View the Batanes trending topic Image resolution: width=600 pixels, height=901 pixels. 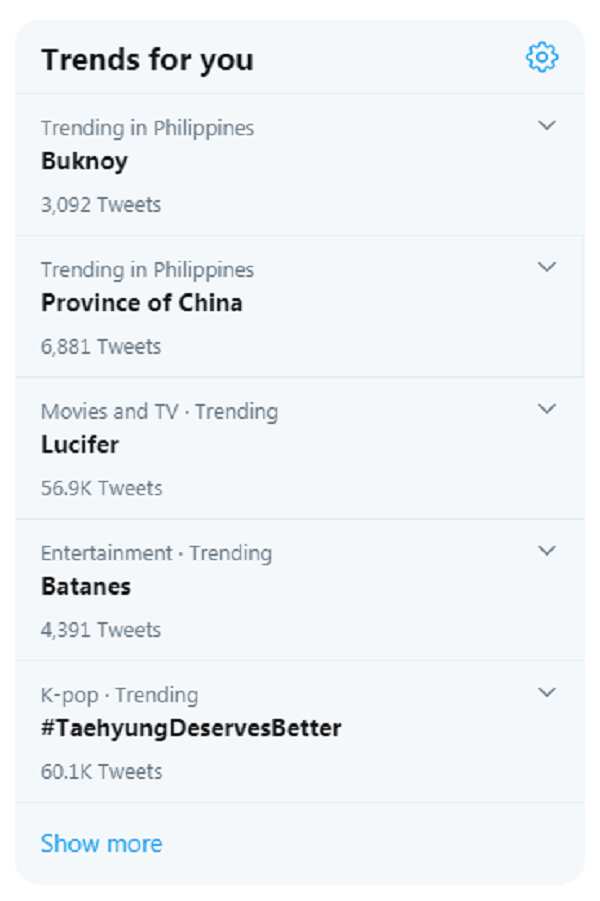pos(86,587)
